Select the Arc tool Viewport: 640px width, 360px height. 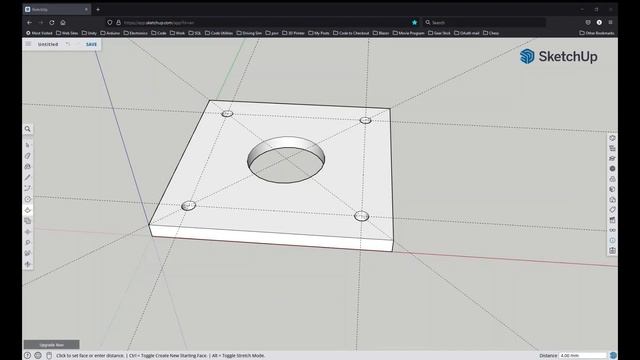click(x=28, y=188)
